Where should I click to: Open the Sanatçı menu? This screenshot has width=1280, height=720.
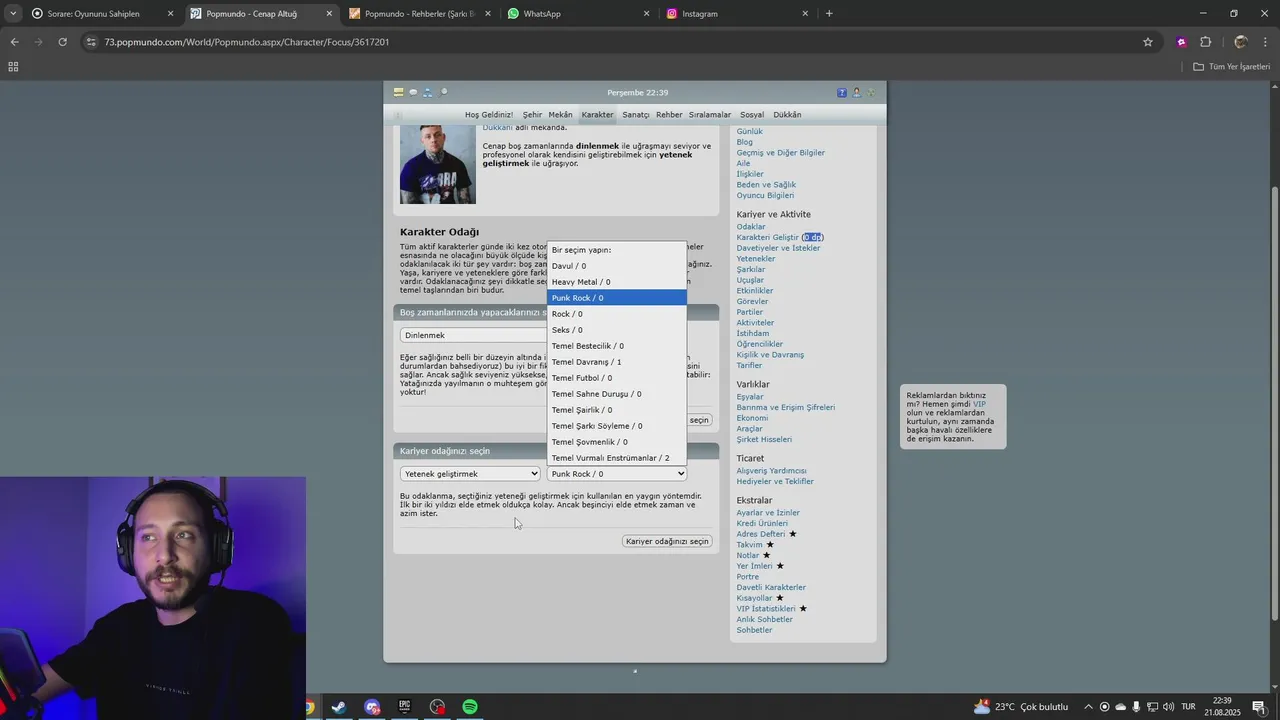click(x=636, y=115)
